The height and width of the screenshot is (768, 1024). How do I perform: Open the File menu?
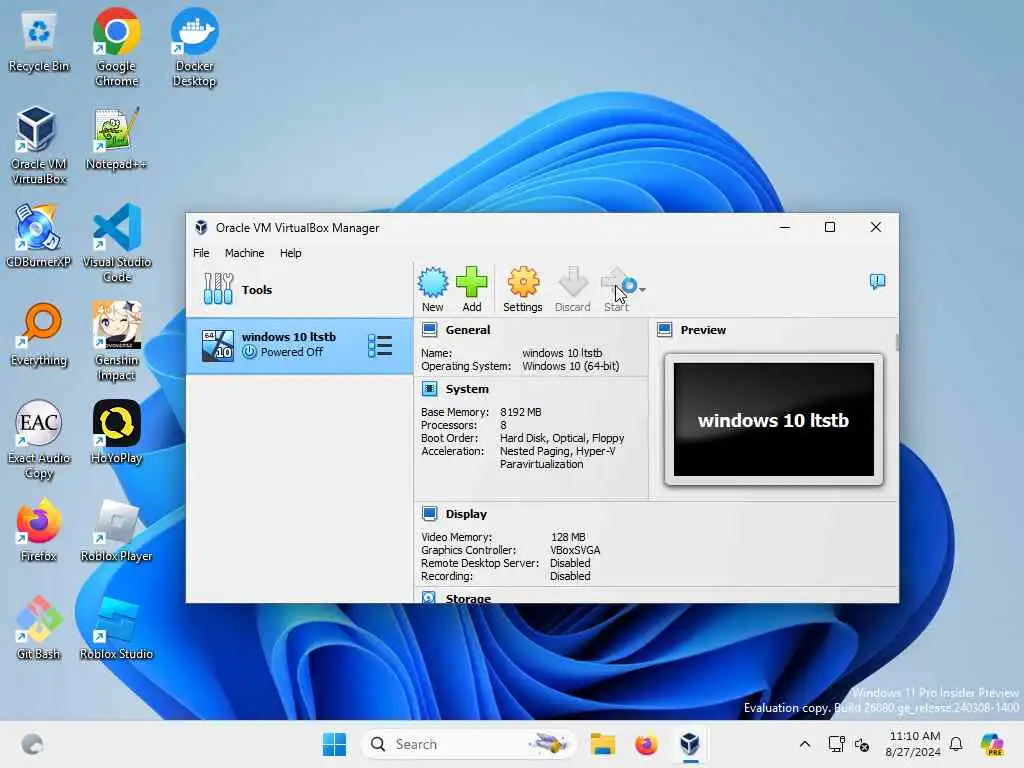pos(201,253)
